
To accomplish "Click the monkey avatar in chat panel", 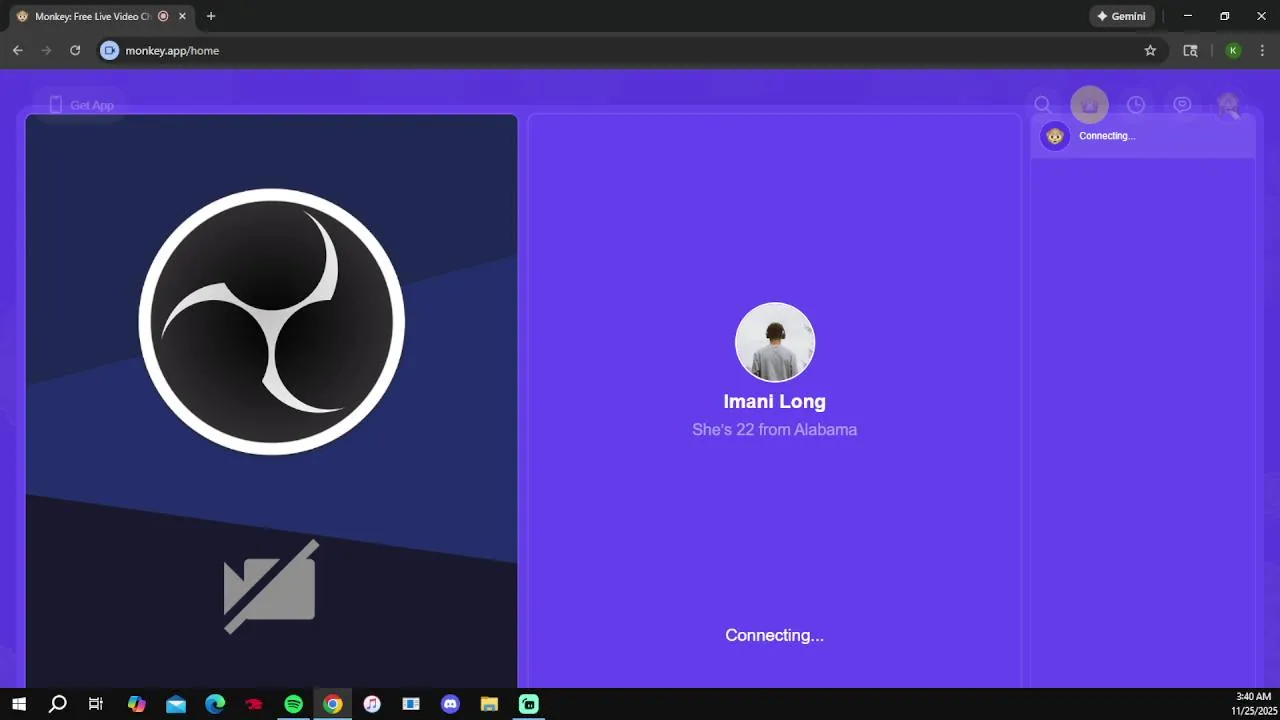I will (x=1054, y=136).
